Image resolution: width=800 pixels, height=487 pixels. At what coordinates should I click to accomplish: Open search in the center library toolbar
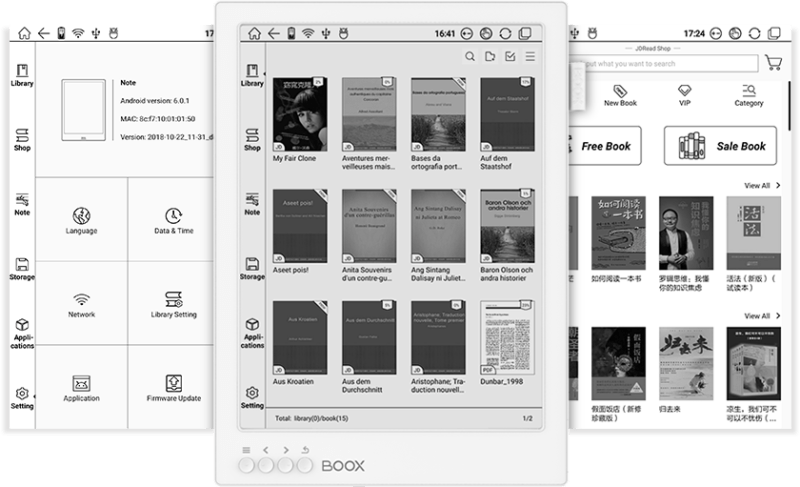click(470, 57)
